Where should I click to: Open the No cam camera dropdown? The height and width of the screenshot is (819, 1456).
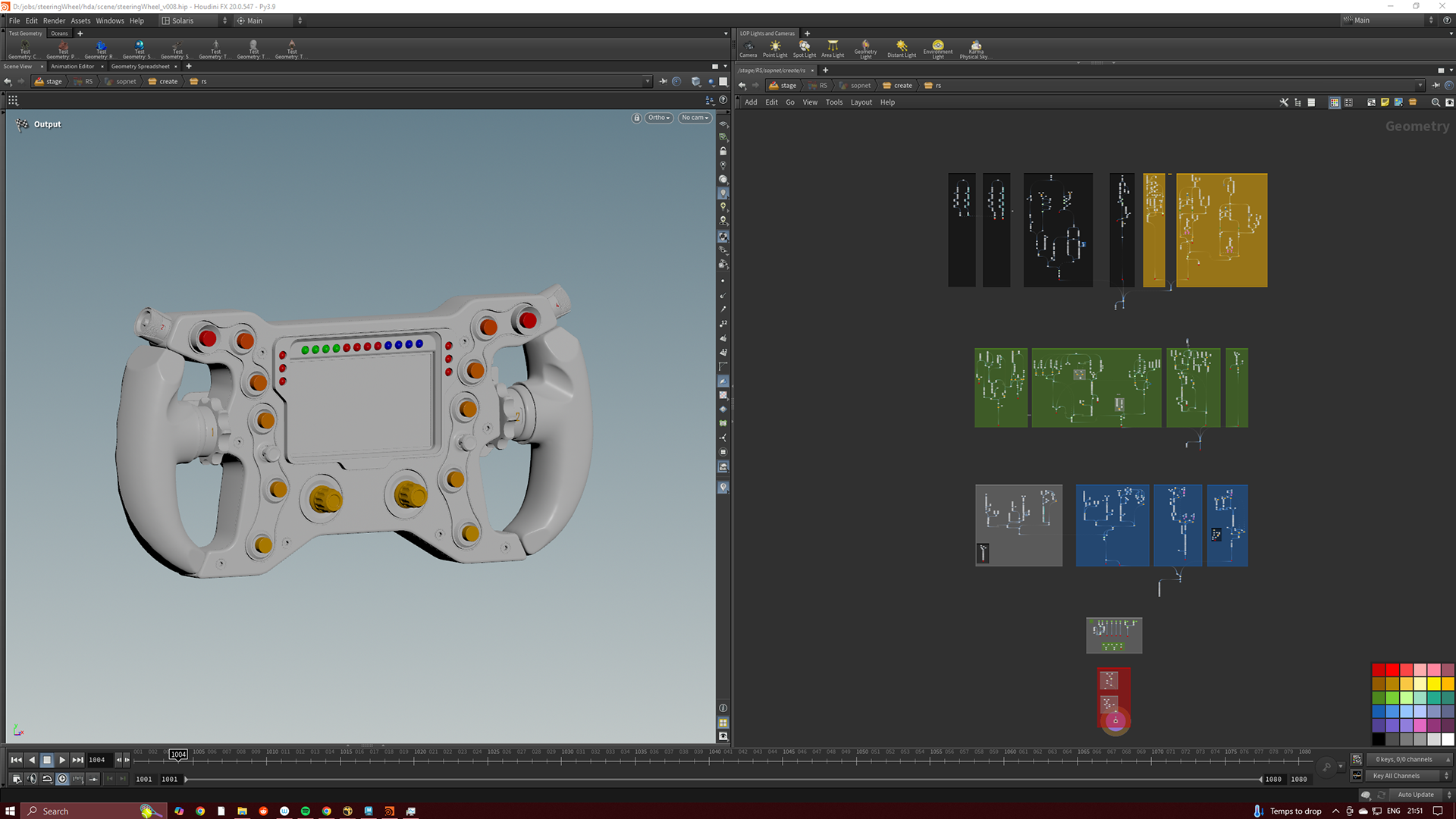click(695, 118)
